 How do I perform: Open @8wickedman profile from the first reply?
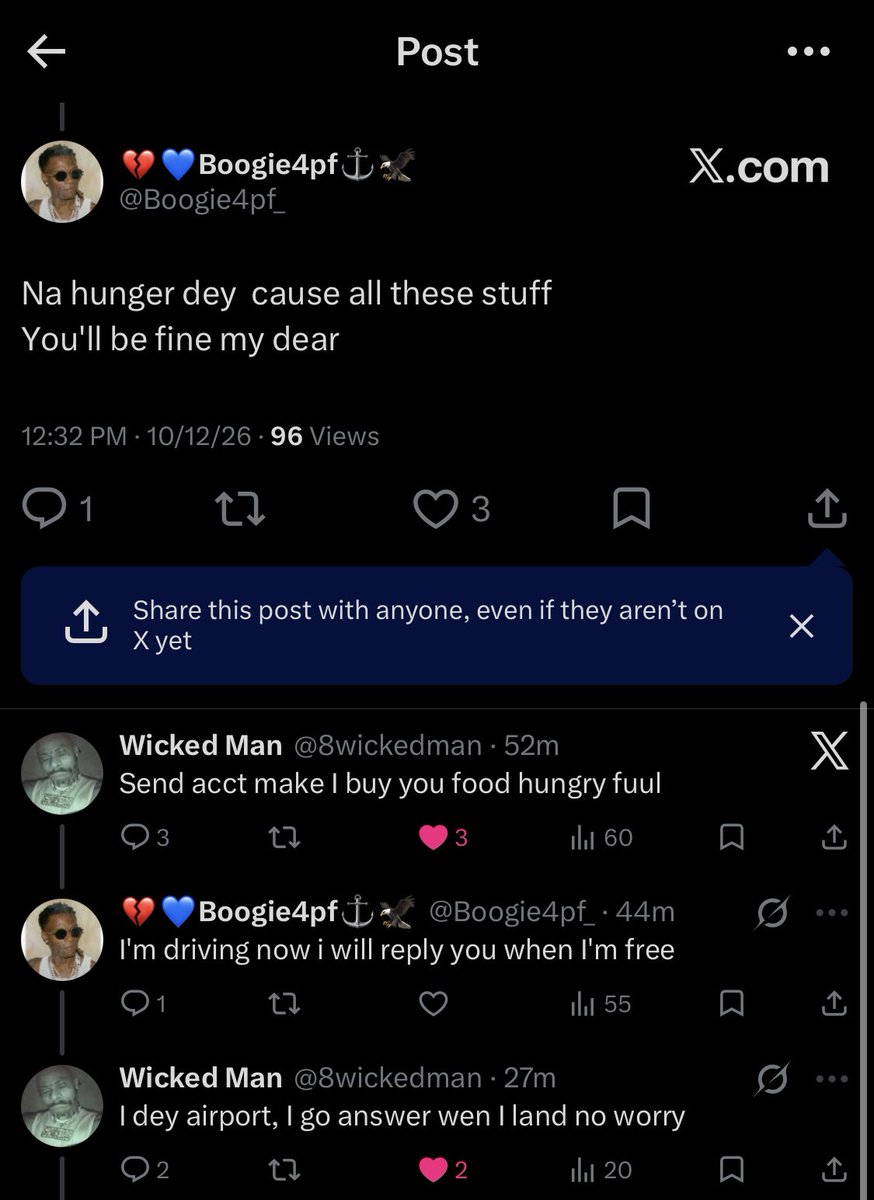(386, 745)
